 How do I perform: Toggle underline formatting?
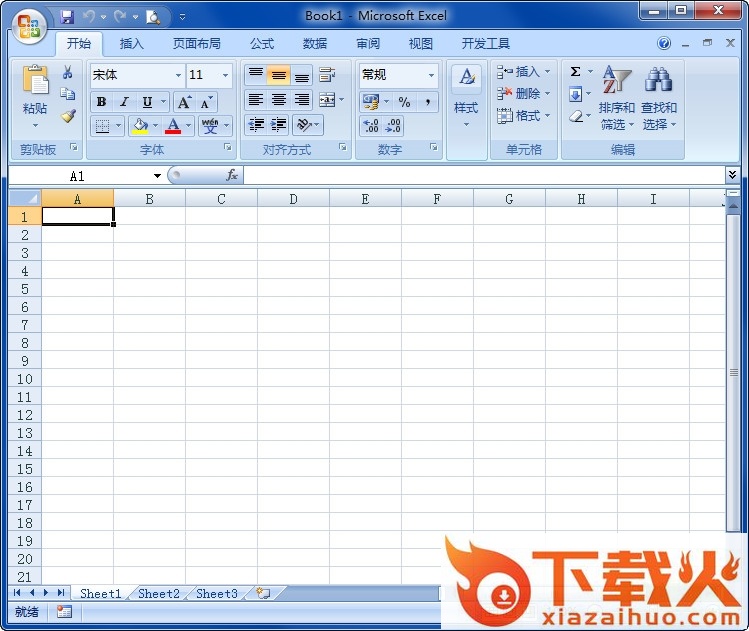(x=147, y=102)
